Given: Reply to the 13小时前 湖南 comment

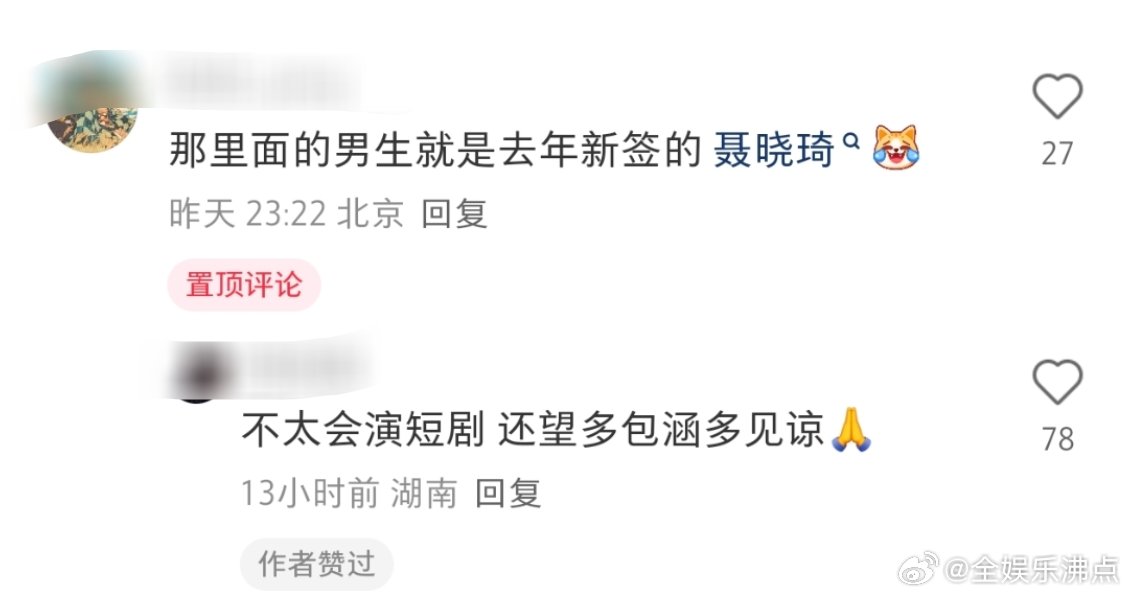Looking at the screenshot, I should (508, 494).
